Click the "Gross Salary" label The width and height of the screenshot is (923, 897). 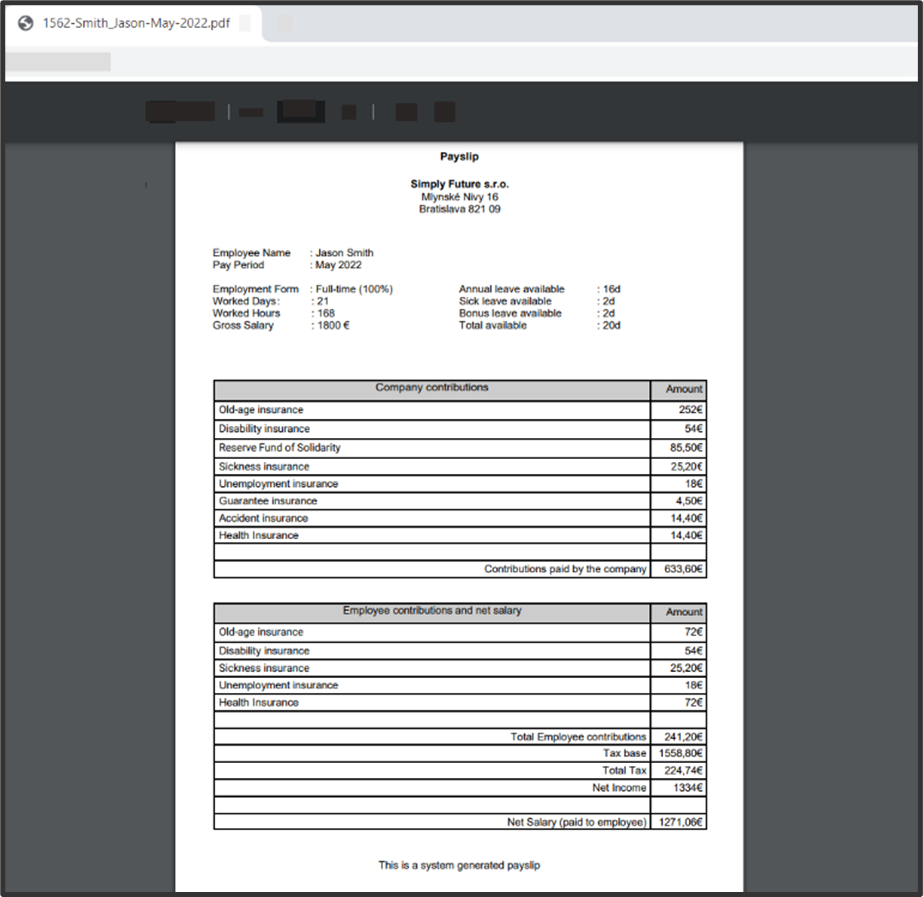tap(243, 325)
